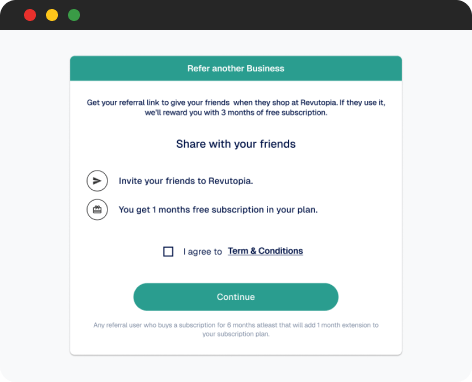The width and height of the screenshot is (472, 382).
Task: Click 'You get 1 months free subscription' text
Action: [218, 210]
